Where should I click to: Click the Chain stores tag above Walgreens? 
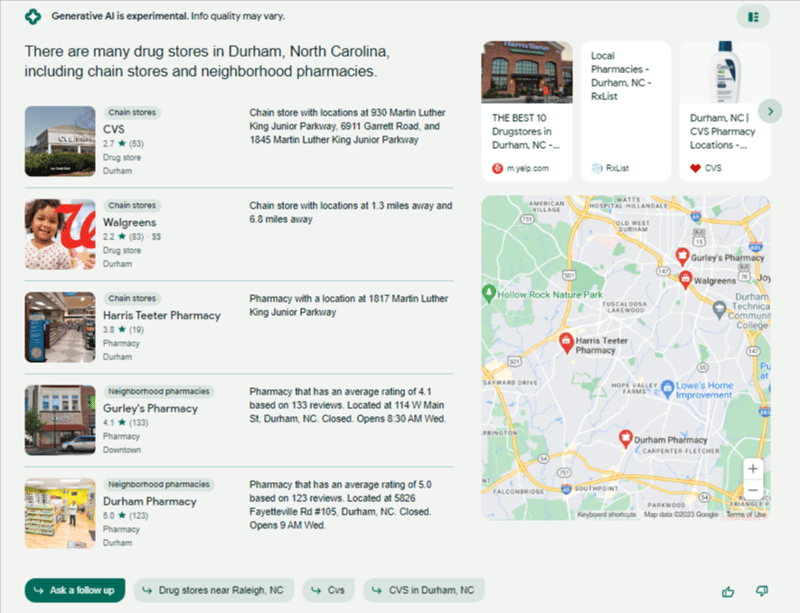(x=132, y=205)
